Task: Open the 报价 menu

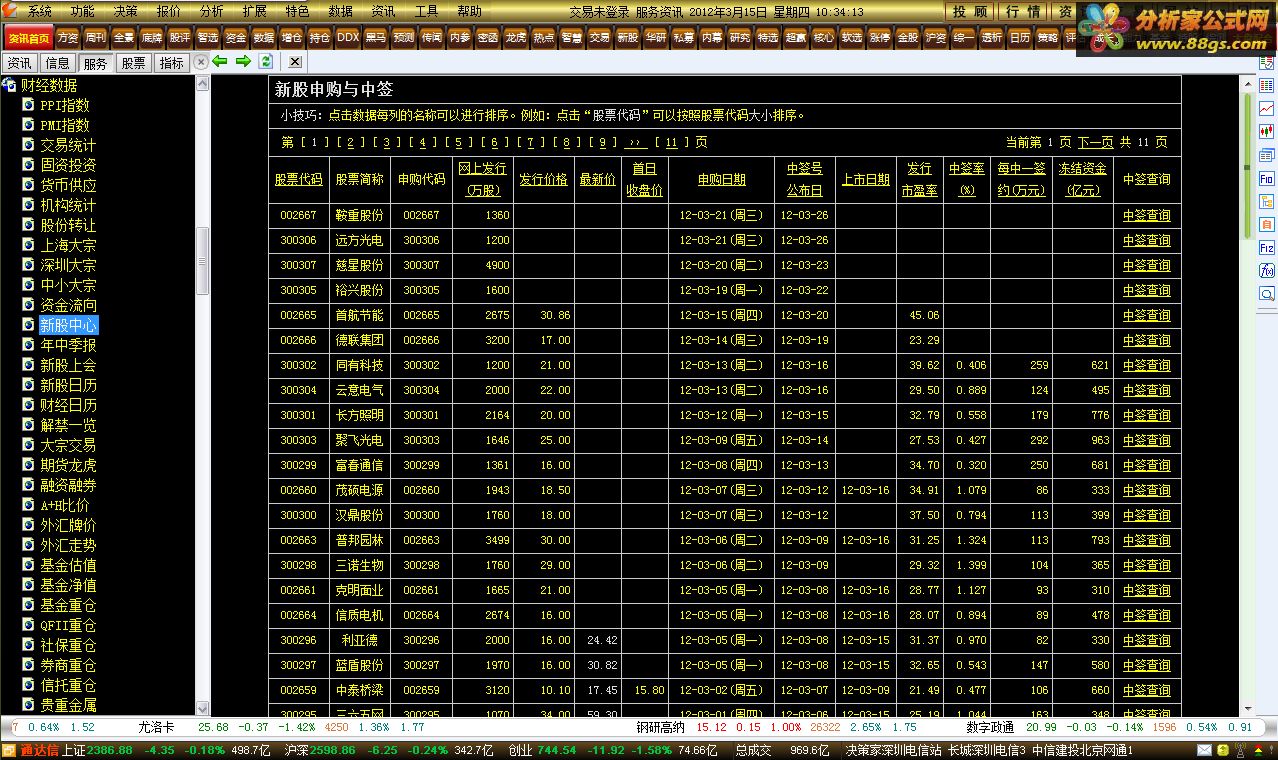Action: click(x=169, y=12)
